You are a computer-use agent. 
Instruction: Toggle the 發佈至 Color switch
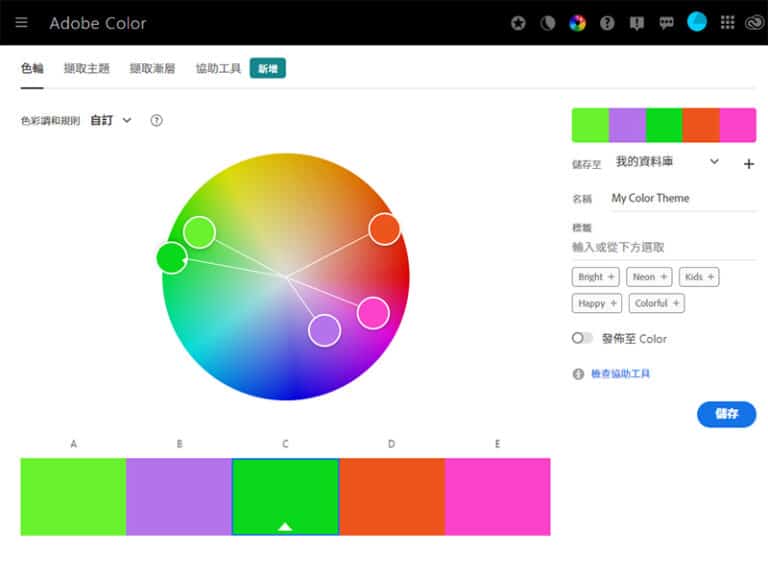[x=582, y=338]
